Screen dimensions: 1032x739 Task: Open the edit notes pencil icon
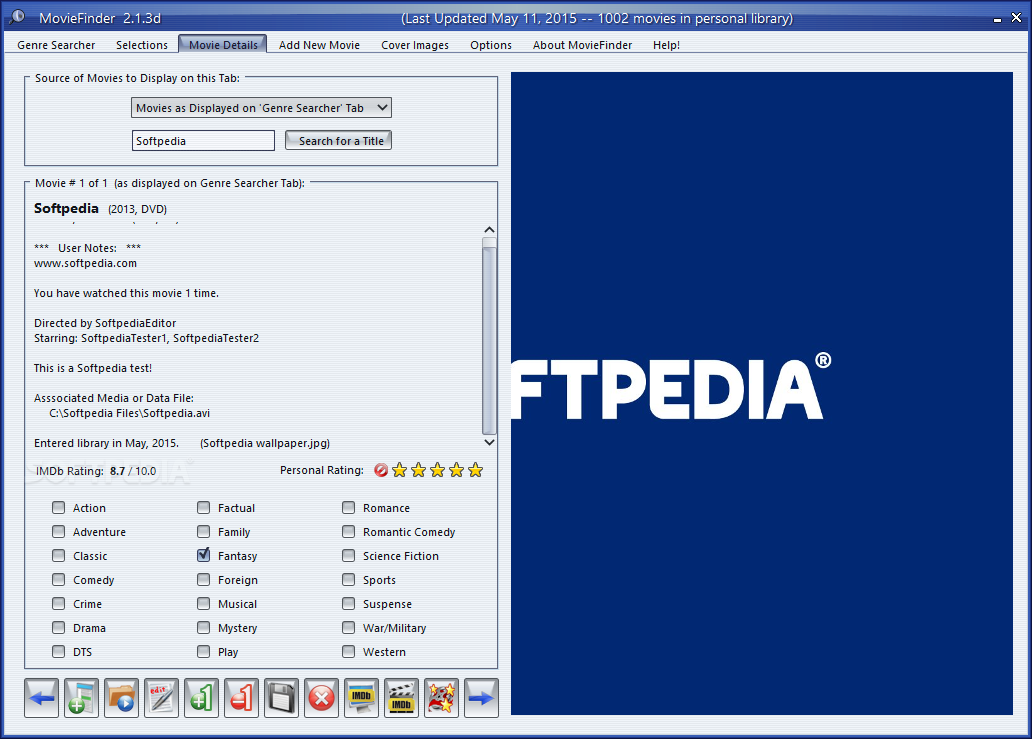point(161,698)
